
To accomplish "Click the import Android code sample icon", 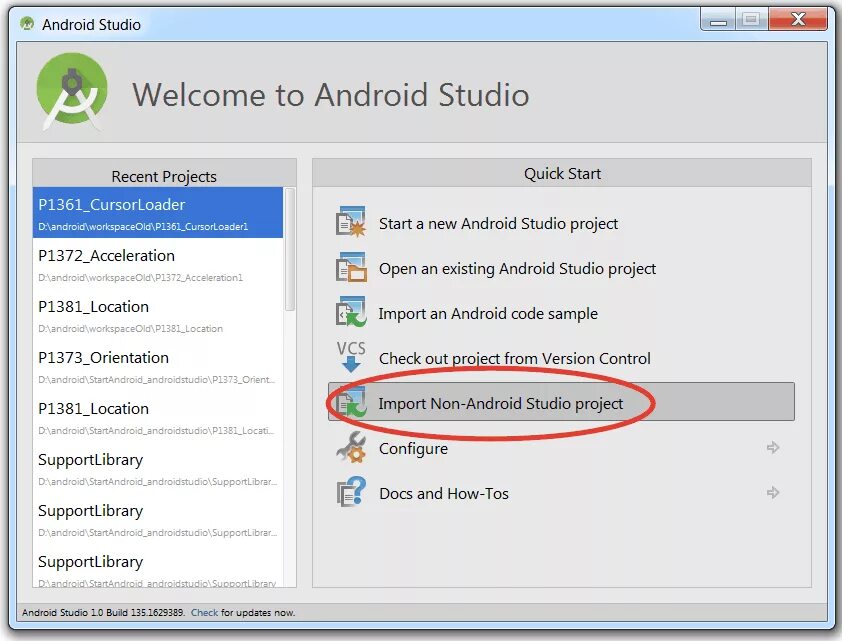I will [351, 312].
